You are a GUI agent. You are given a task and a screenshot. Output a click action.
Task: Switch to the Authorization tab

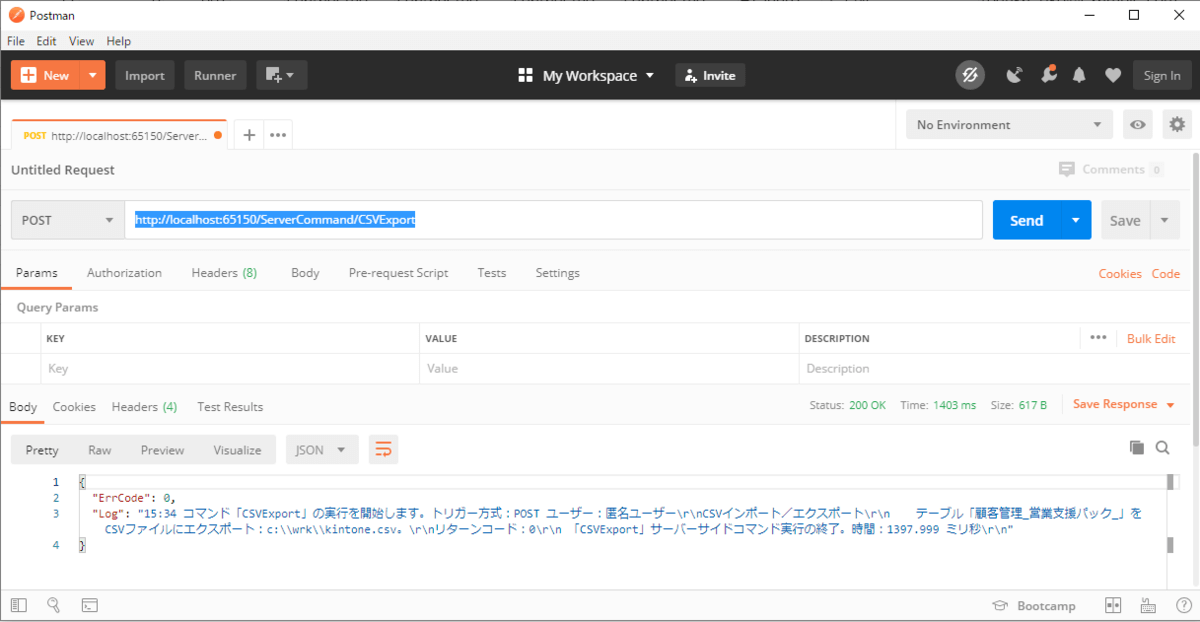pyautogui.click(x=124, y=273)
